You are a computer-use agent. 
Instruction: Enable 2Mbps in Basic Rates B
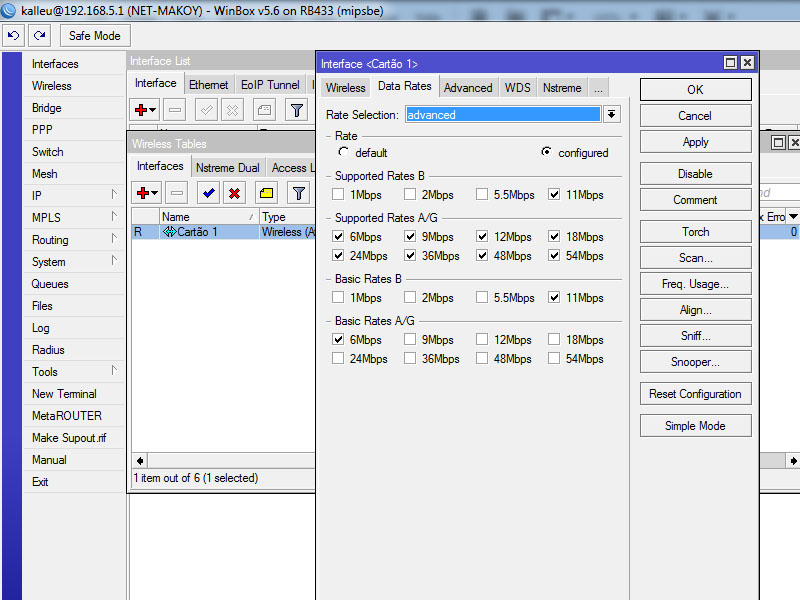click(410, 297)
